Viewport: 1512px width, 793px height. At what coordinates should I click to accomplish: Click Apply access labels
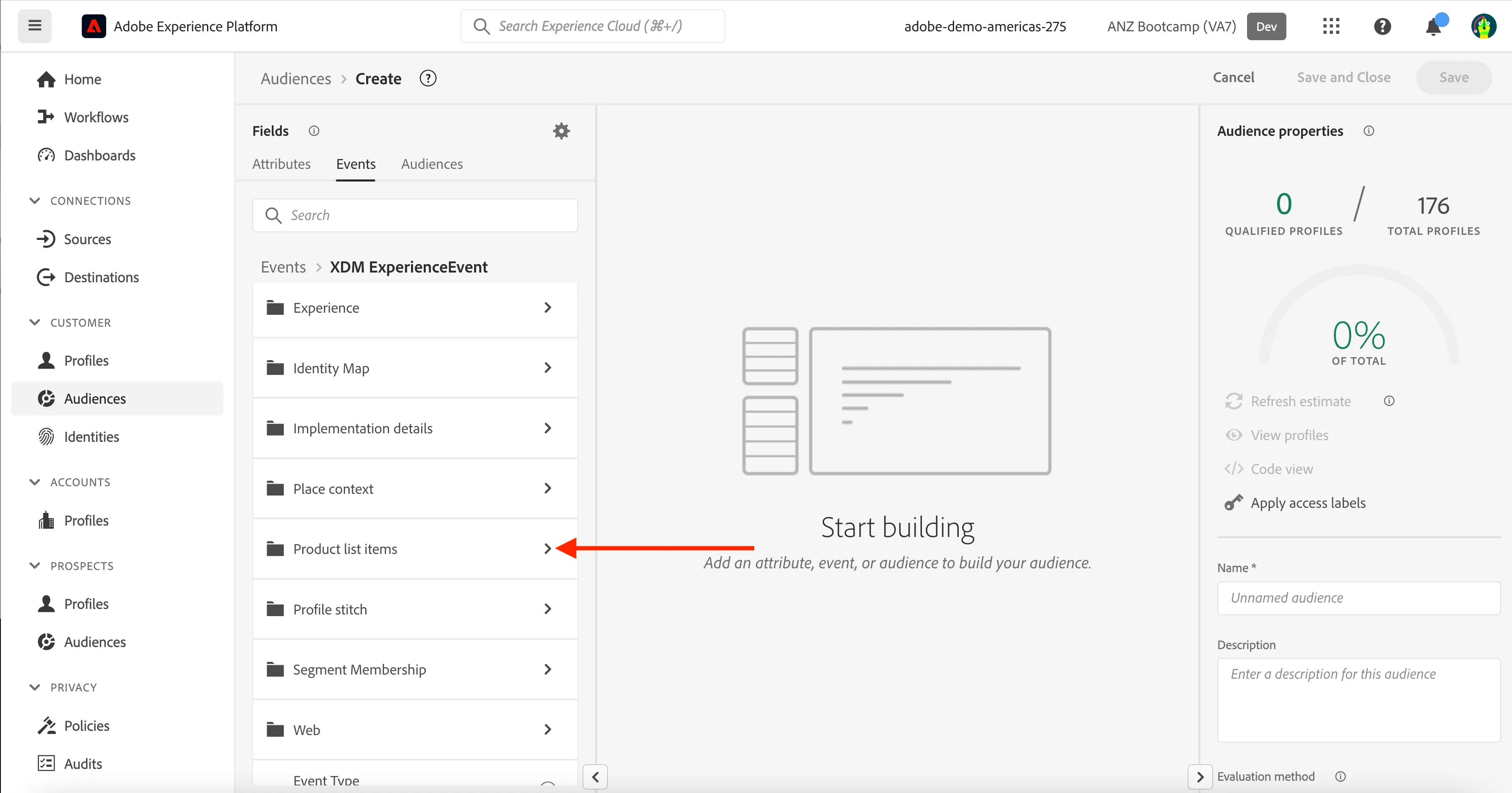coord(1308,503)
